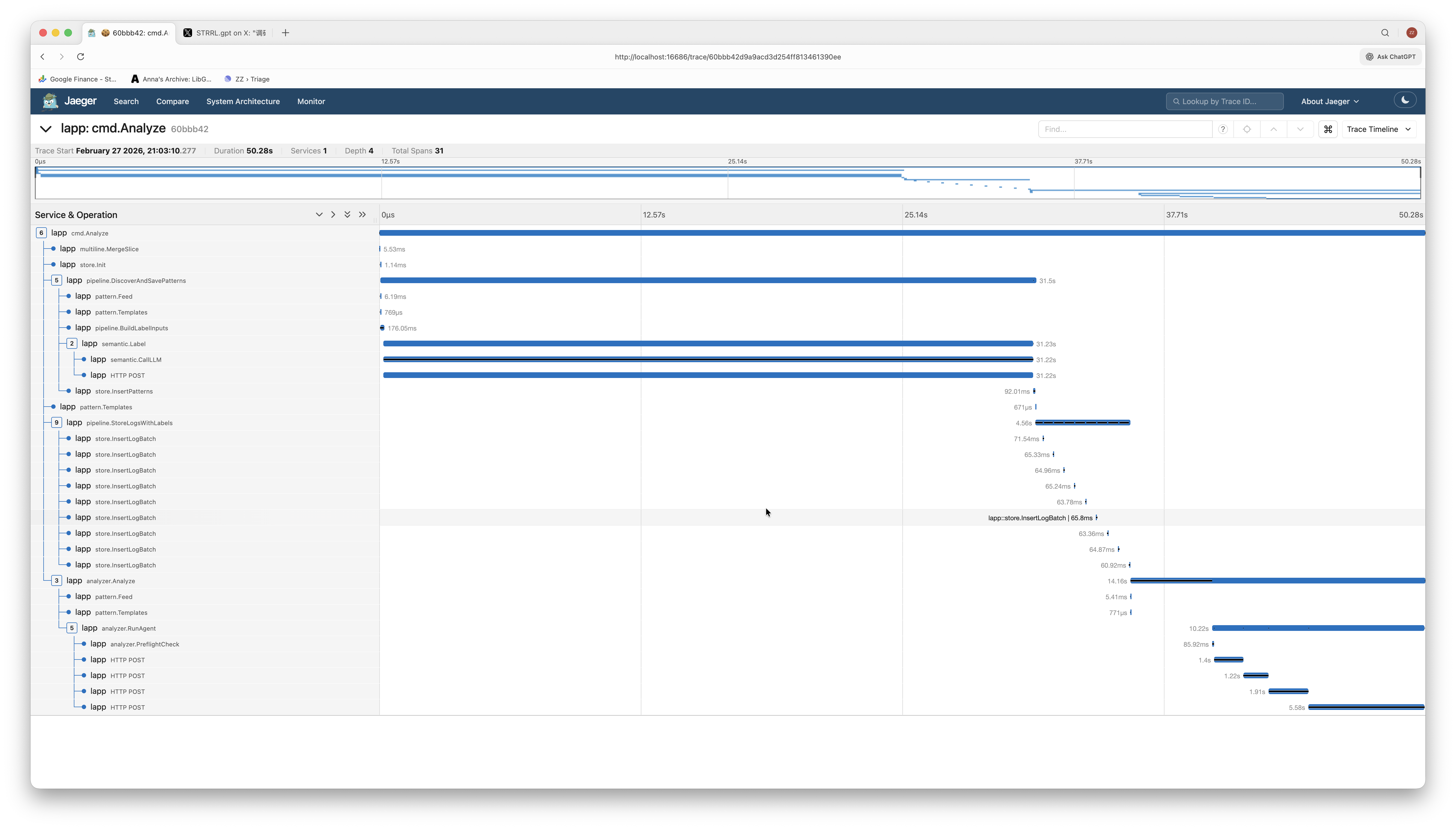Open the About Jaeger menu
1456x829 pixels.
pos(1329,101)
